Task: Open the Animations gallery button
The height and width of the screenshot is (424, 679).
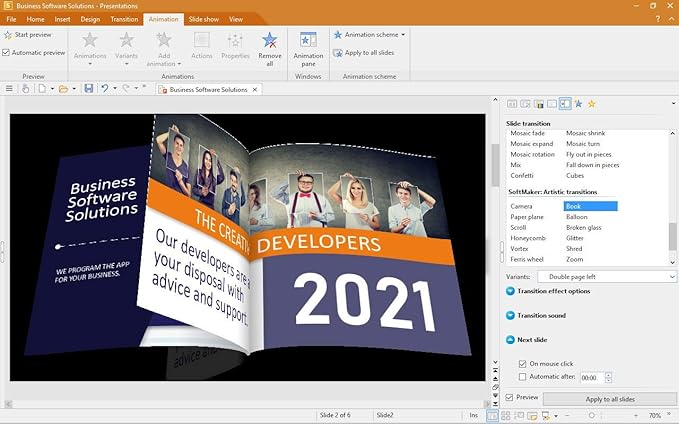Action: coord(90,49)
